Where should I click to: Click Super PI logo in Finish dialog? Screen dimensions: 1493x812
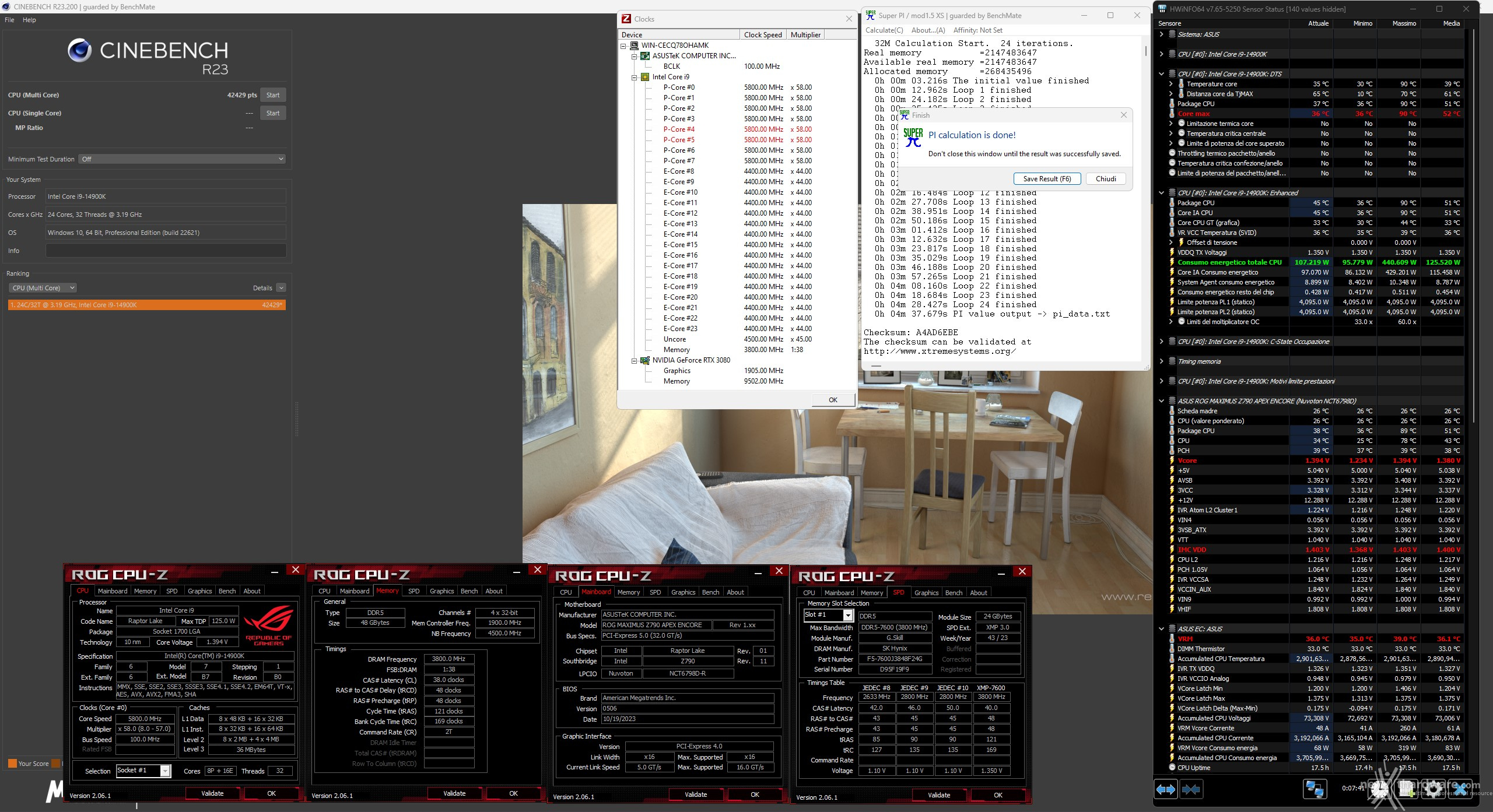[x=913, y=138]
